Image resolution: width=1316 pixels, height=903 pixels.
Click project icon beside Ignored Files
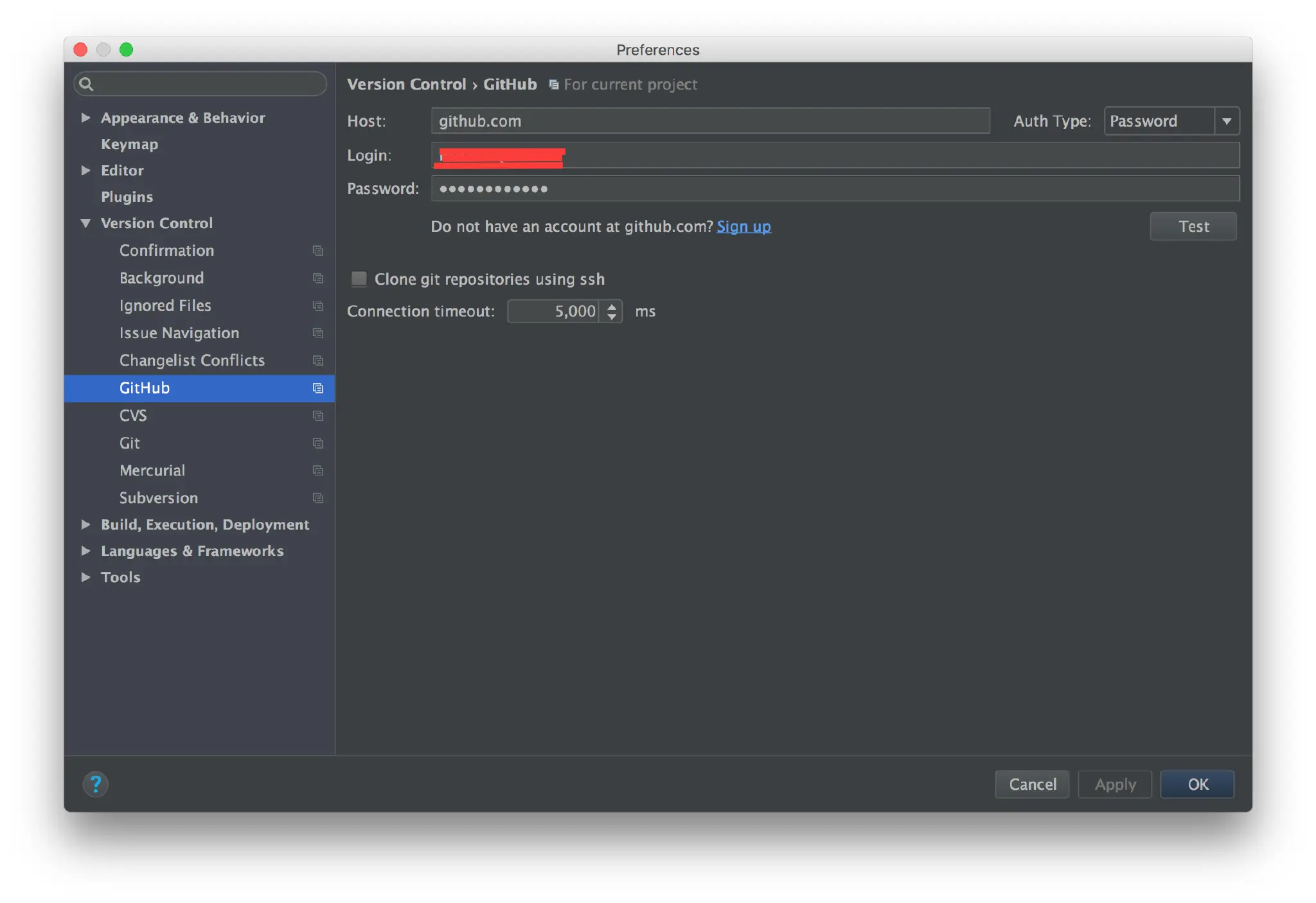click(317, 306)
